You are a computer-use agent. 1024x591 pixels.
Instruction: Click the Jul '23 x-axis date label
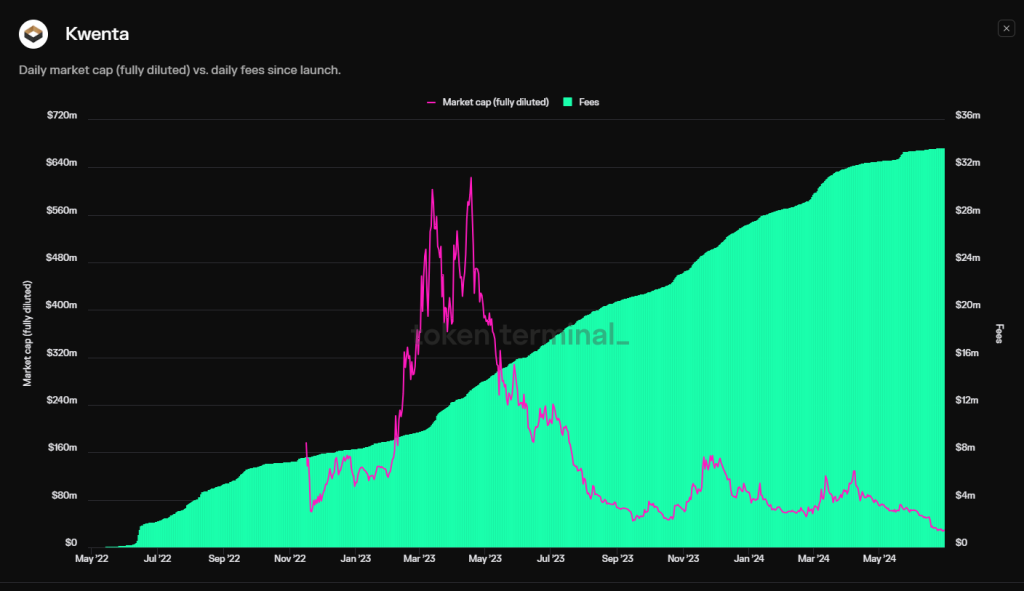tap(551, 559)
